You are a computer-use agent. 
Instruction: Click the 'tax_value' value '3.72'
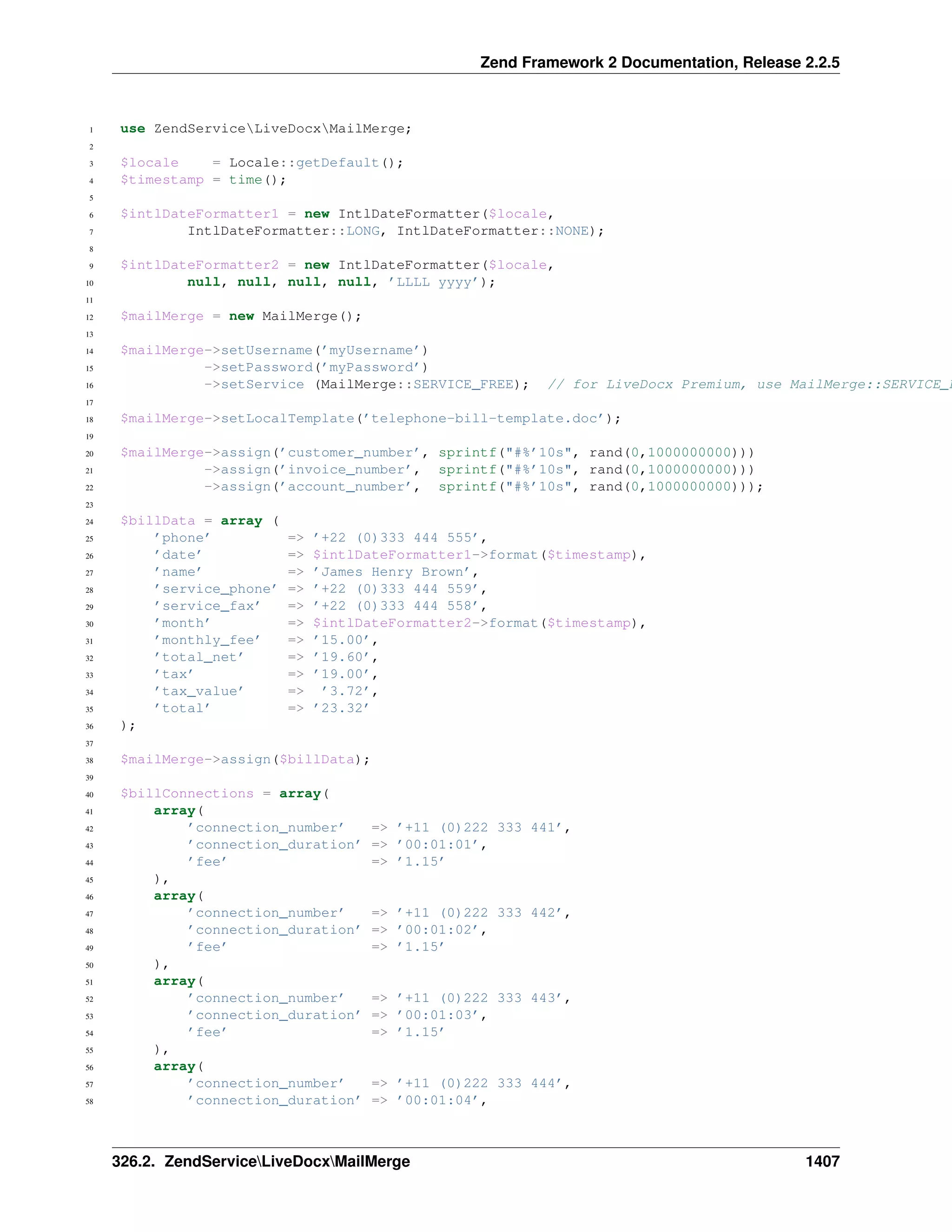point(345,691)
